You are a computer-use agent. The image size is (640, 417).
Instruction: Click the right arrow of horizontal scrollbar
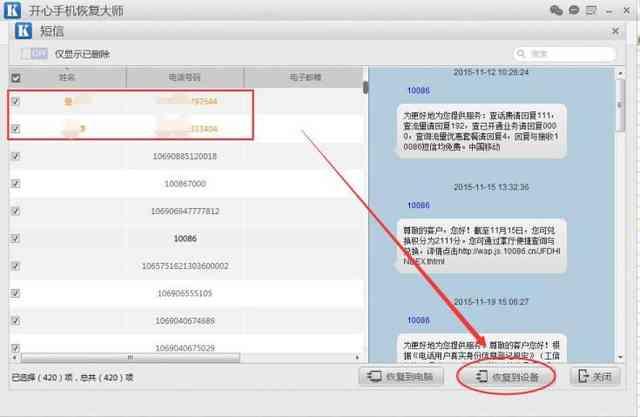(357, 357)
